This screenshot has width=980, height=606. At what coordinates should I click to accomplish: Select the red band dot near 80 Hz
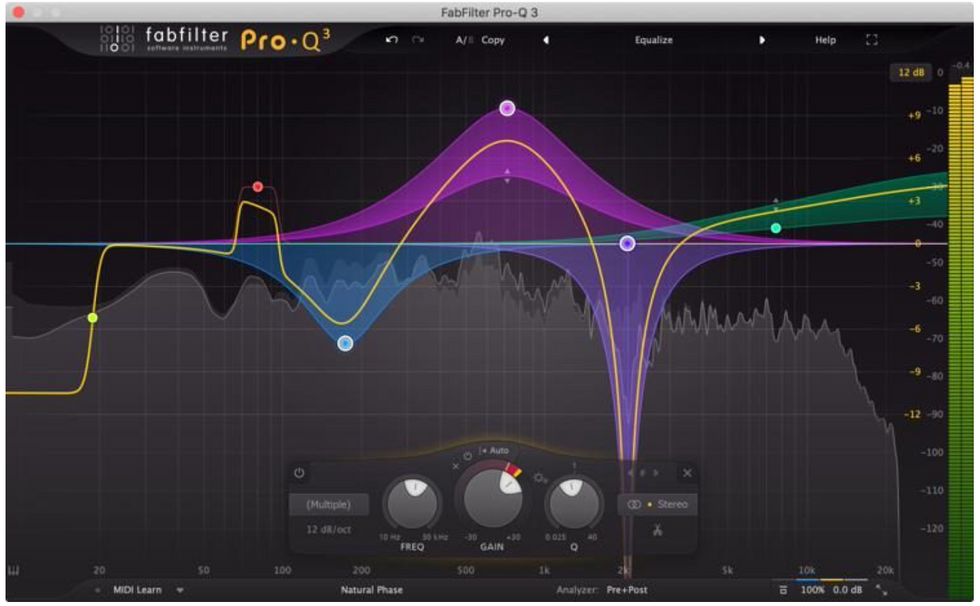coord(258,187)
